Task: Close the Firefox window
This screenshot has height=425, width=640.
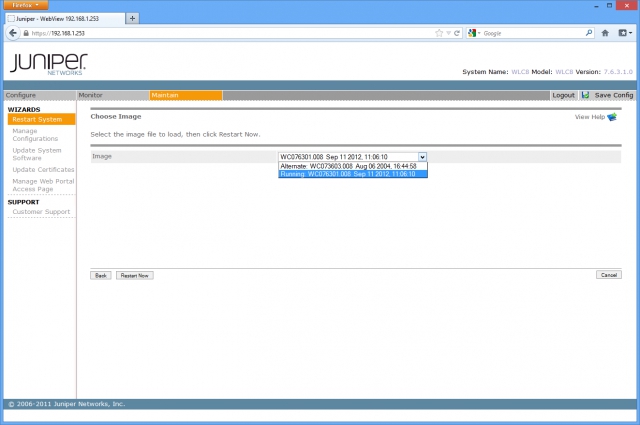Action: pyautogui.click(x=627, y=5)
